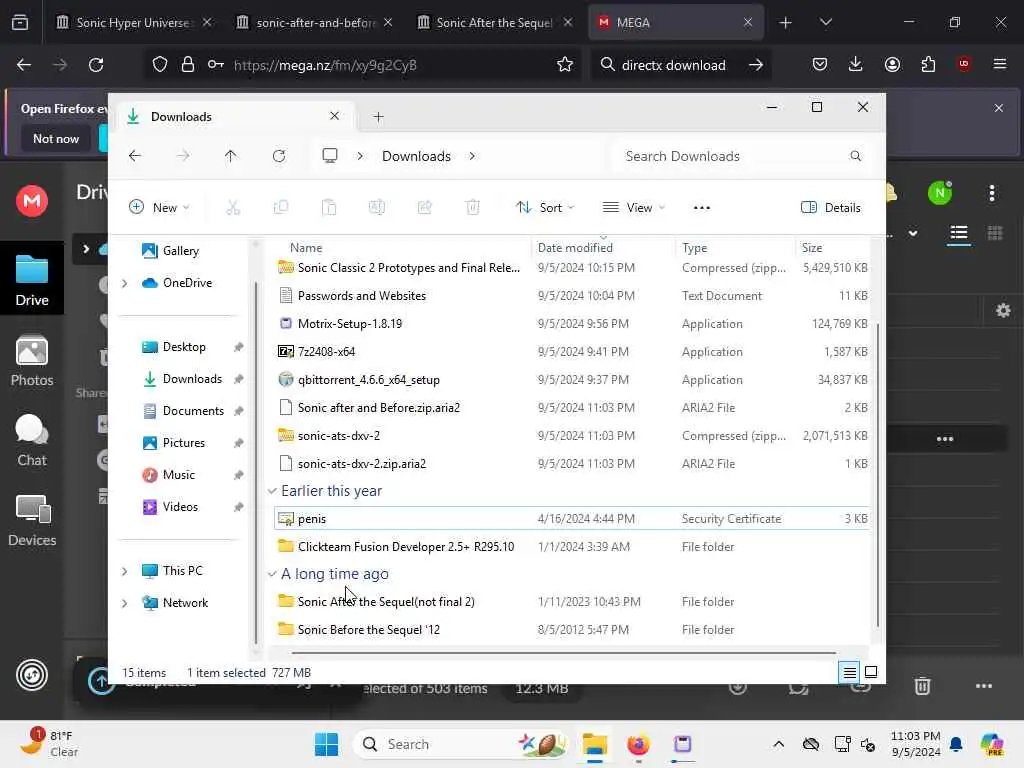Click the search magnifier in Search Downloads
This screenshot has width=1024, height=768.
856,156
